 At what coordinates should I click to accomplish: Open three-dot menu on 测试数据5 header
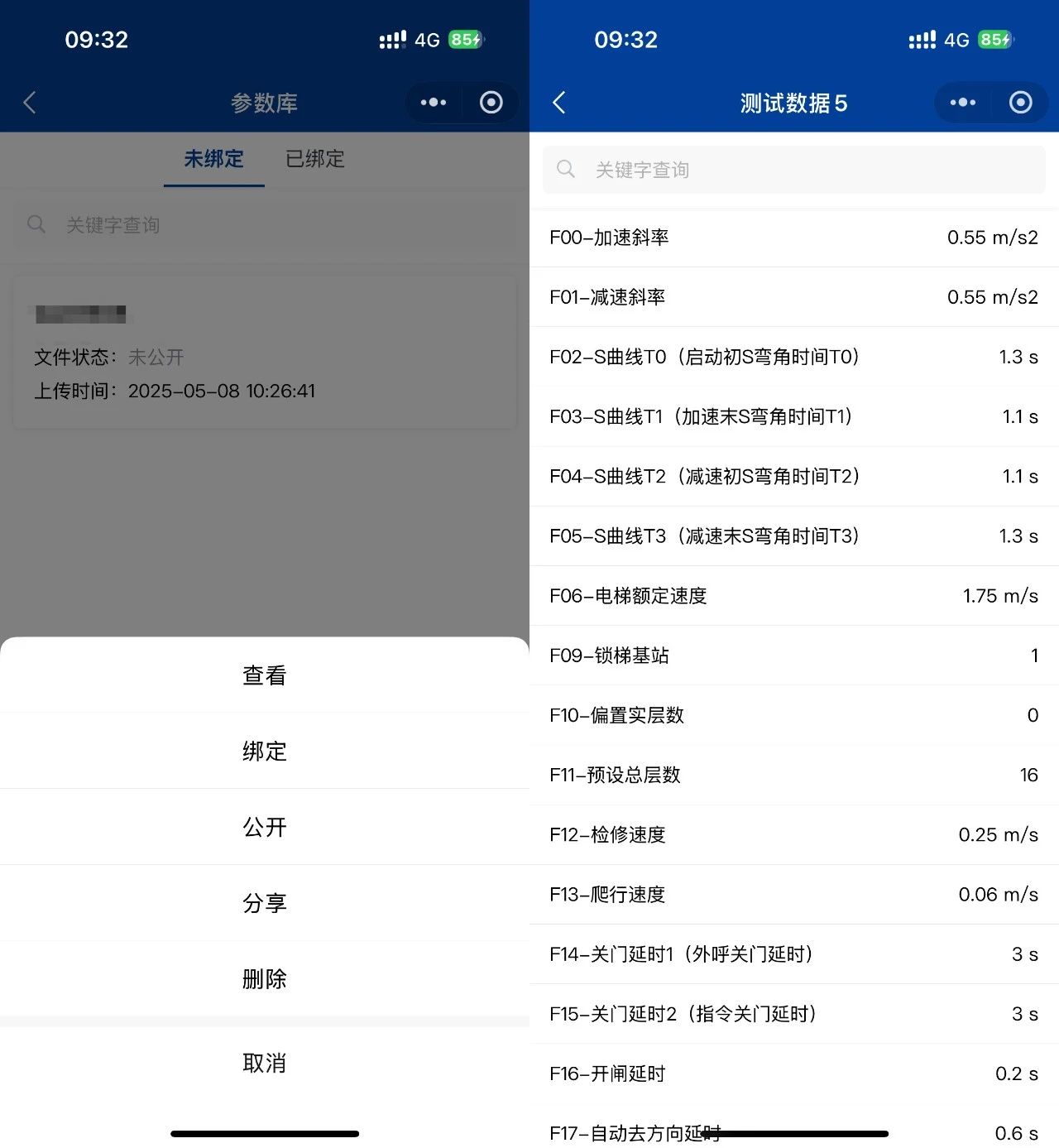point(963,103)
